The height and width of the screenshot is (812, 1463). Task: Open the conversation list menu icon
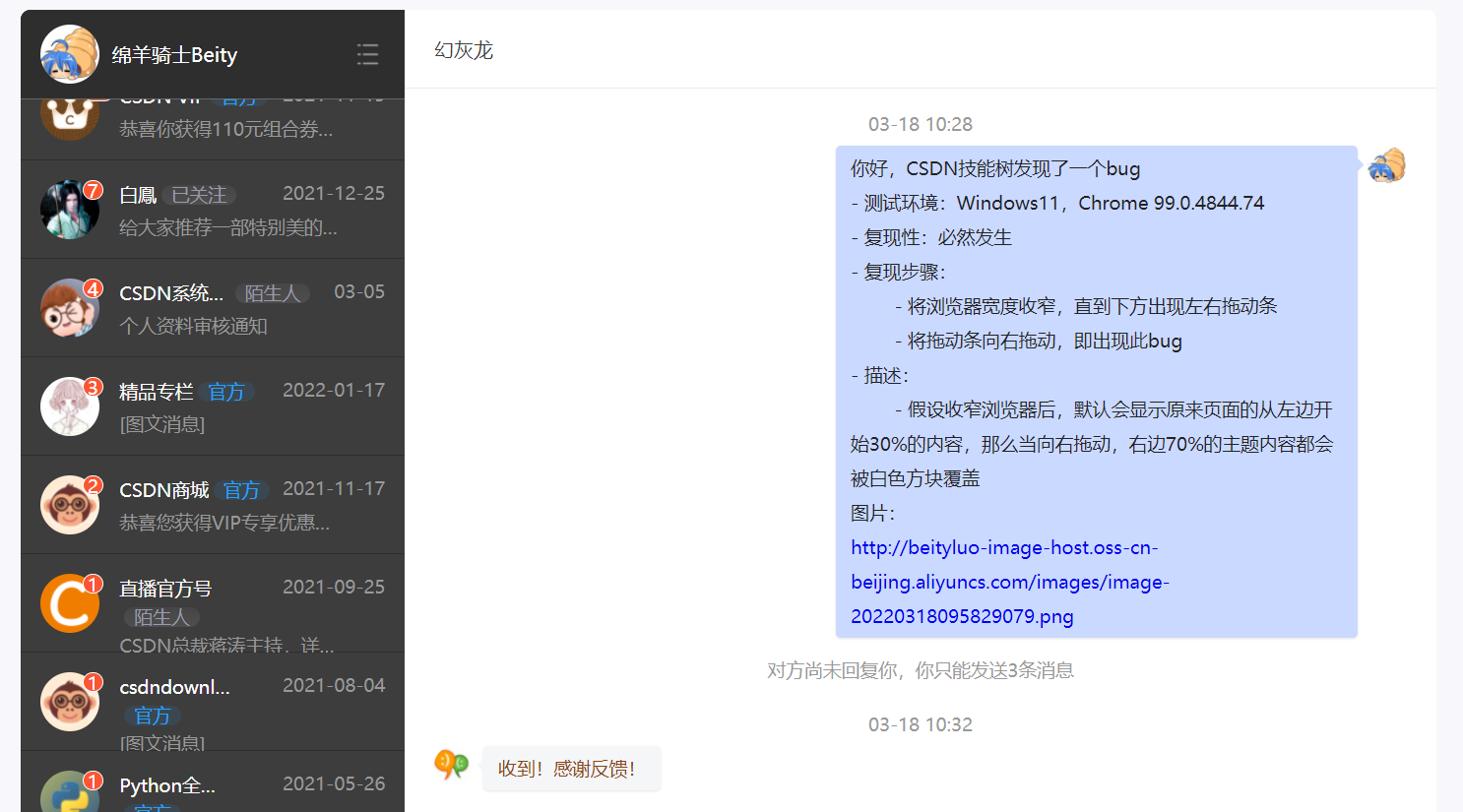pos(367,54)
